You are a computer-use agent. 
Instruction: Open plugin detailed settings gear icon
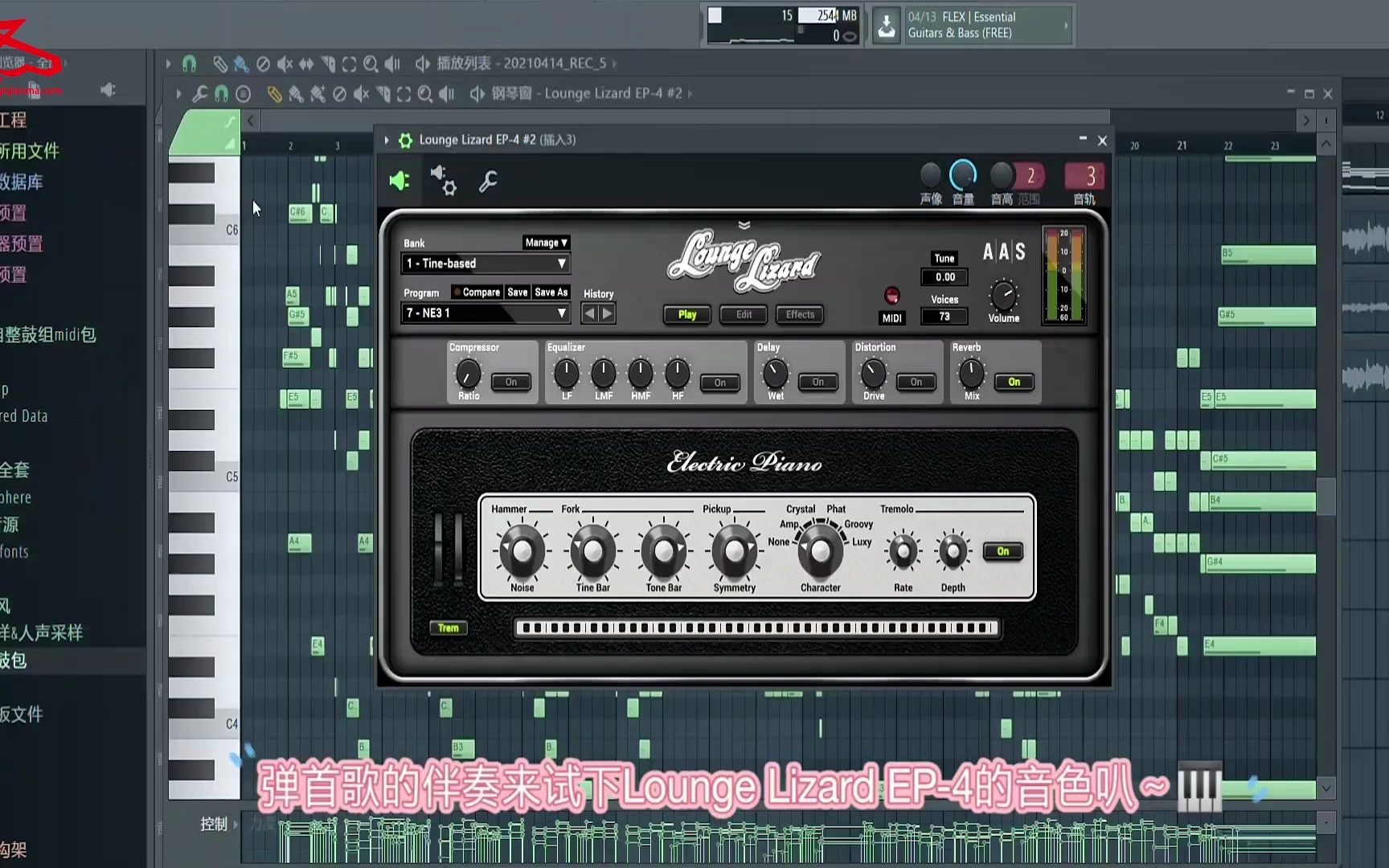pos(443,181)
